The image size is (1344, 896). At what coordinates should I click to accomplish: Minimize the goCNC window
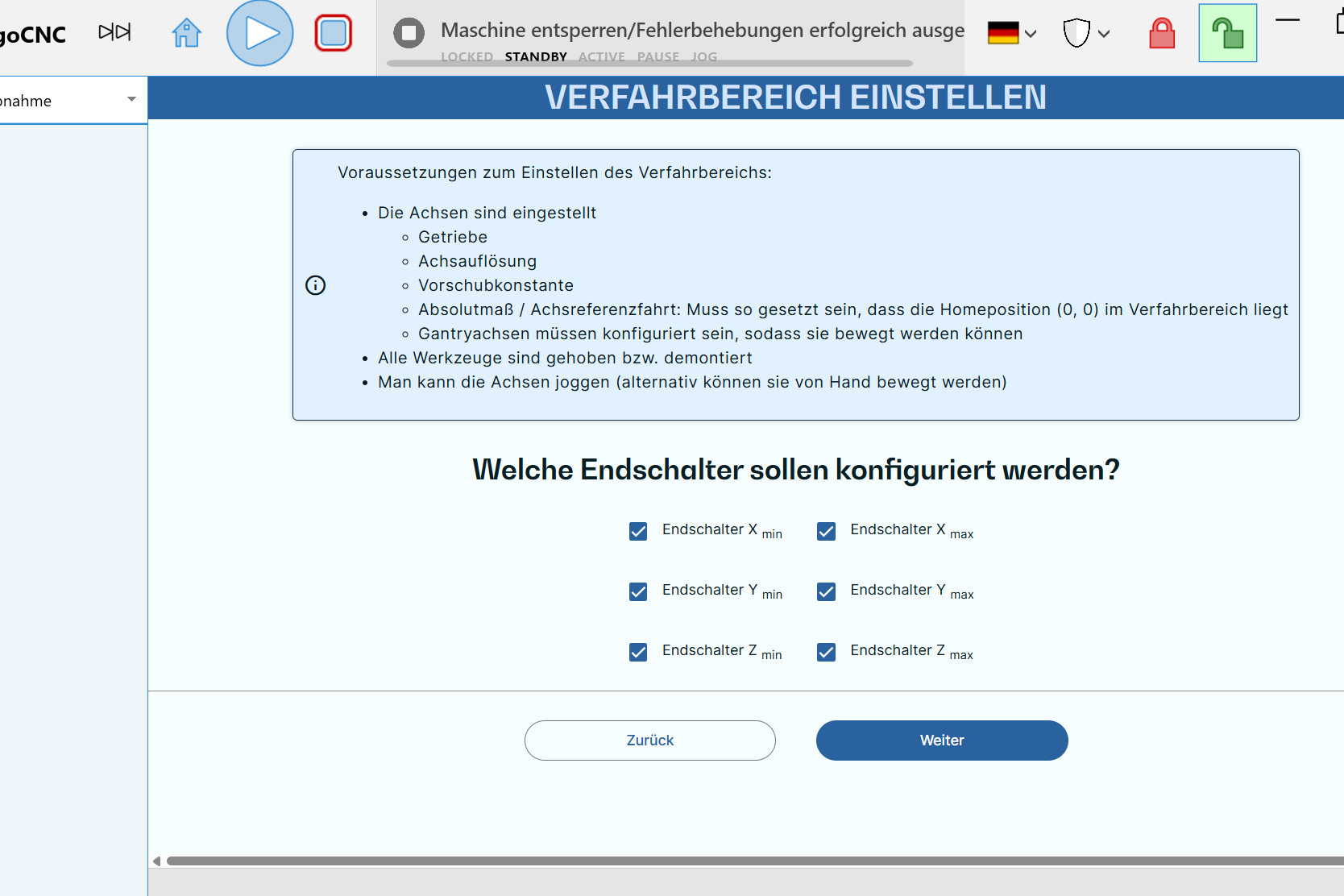coord(1288,19)
